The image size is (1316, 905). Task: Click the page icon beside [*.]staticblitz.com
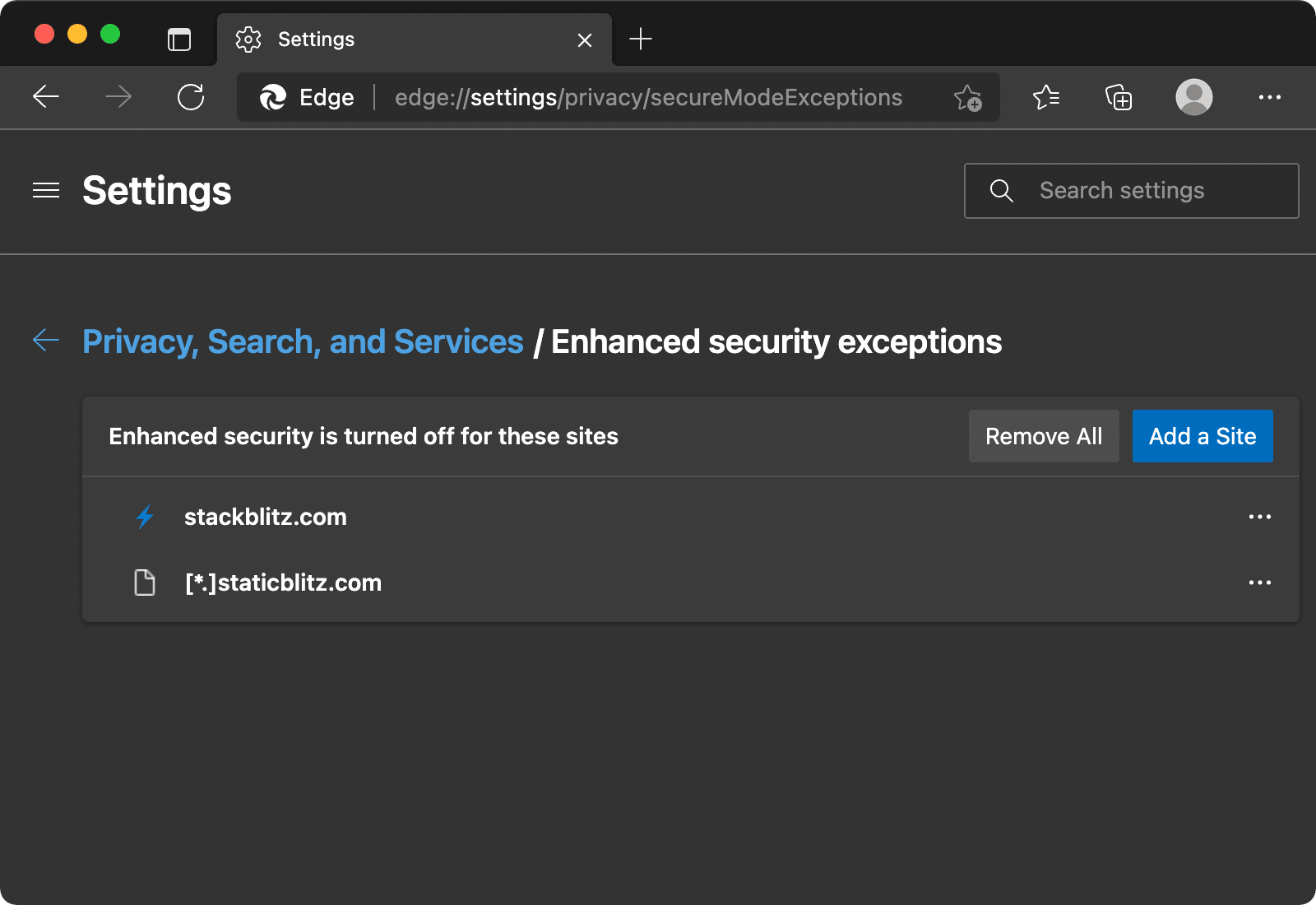[x=145, y=582]
